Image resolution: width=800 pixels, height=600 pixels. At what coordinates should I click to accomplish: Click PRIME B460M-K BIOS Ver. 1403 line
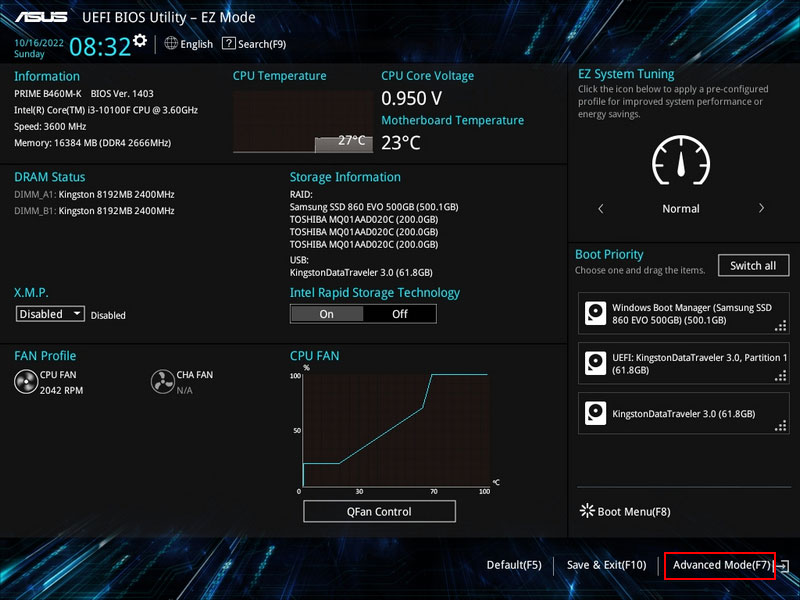coord(84,93)
